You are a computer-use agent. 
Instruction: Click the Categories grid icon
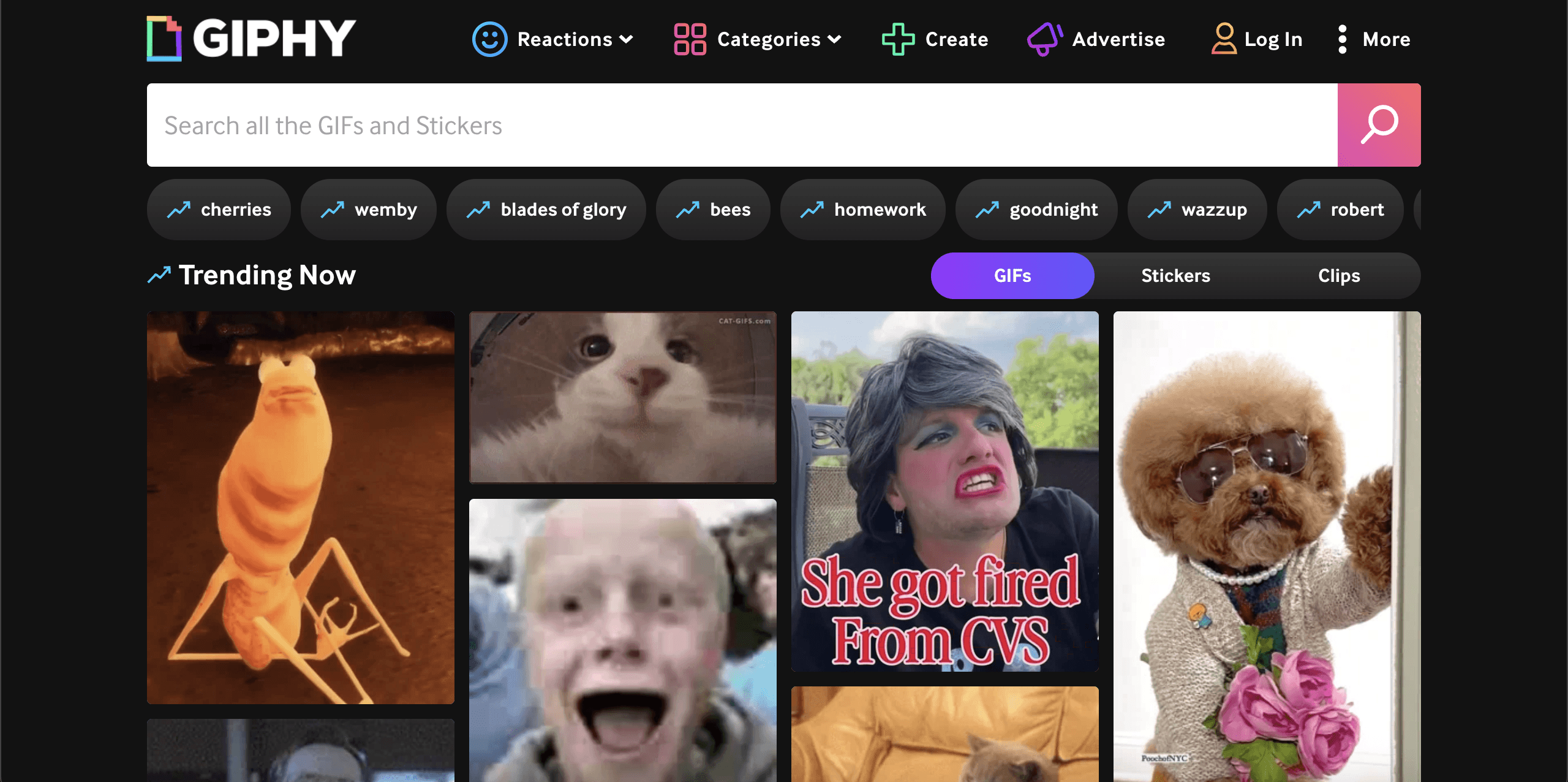pyautogui.click(x=690, y=39)
